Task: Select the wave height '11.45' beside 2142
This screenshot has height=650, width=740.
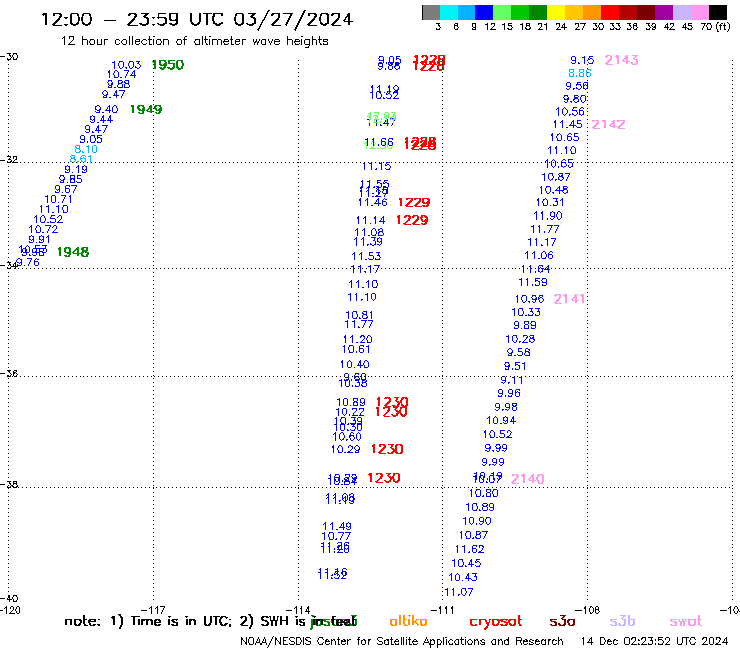Action: point(567,124)
